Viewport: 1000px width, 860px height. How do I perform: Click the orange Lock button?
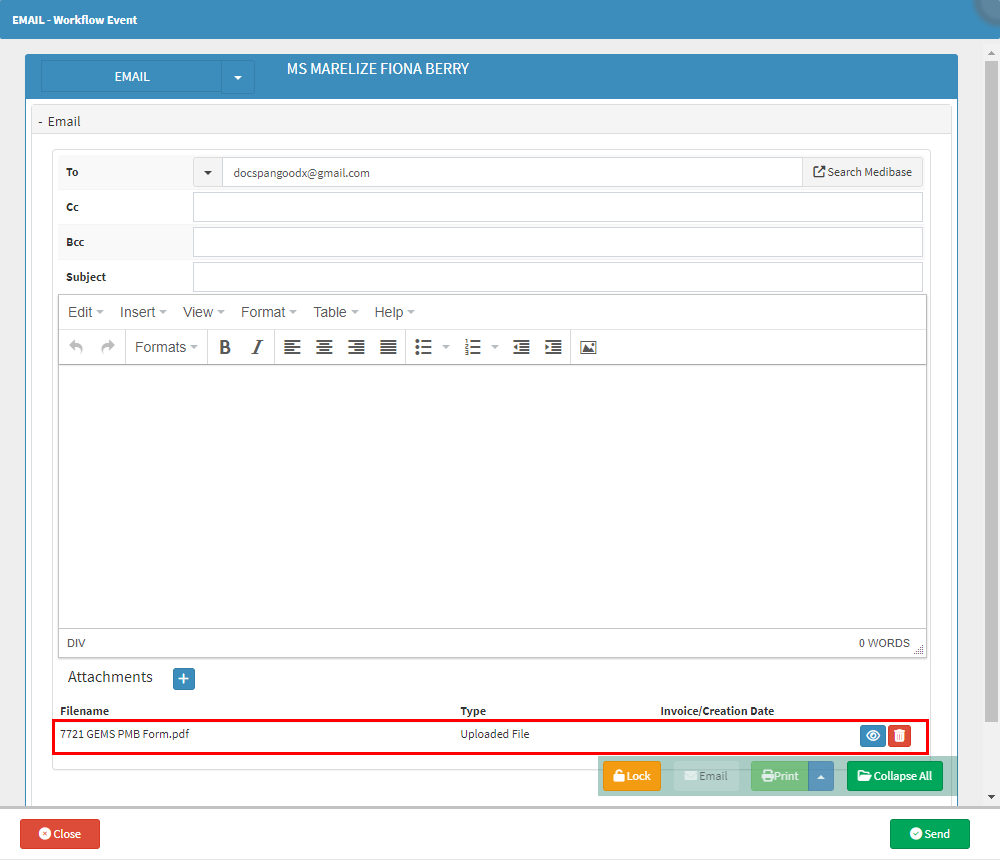click(631, 776)
